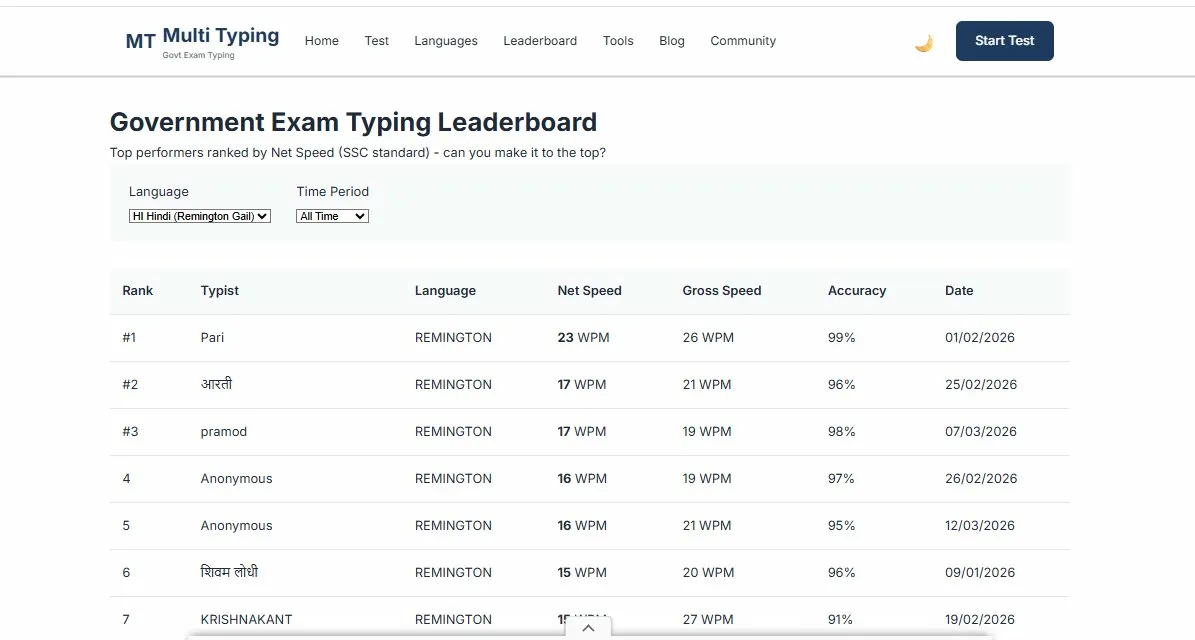The image size is (1195, 640).
Task: Open the Time Period dropdown
Action: (x=332, y=215)
